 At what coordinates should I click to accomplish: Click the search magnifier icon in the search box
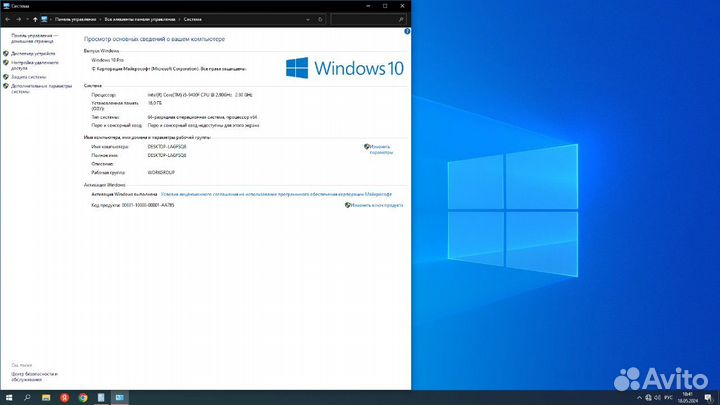pos(401,19)
